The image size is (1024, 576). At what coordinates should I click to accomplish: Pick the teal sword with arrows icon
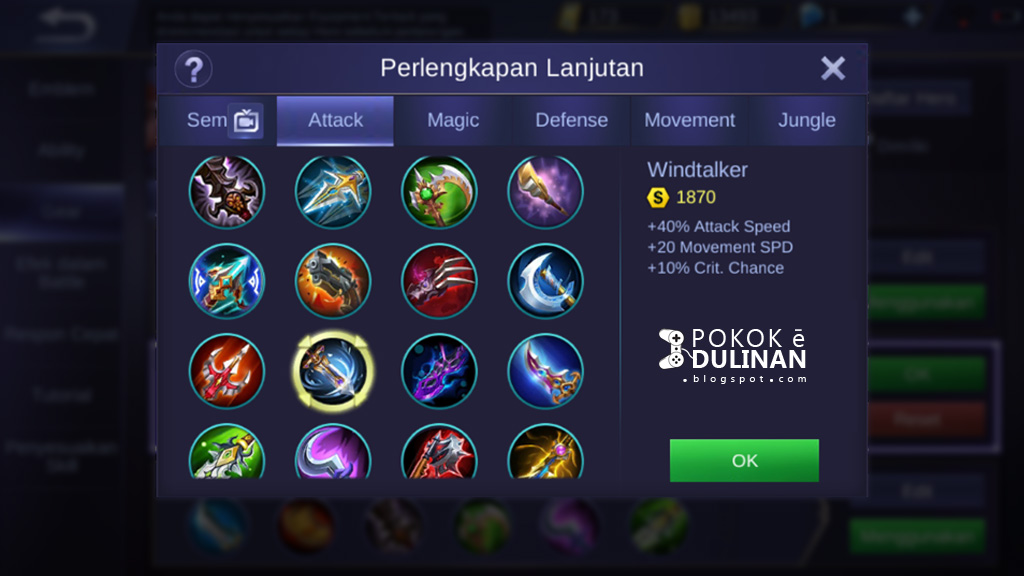coord(227,281)
